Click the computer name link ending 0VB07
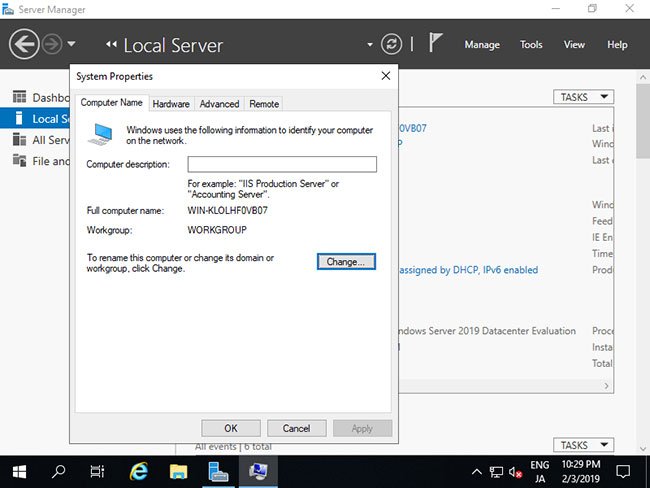The width and height of the screenshot is (650, 488). coord(412,128)
